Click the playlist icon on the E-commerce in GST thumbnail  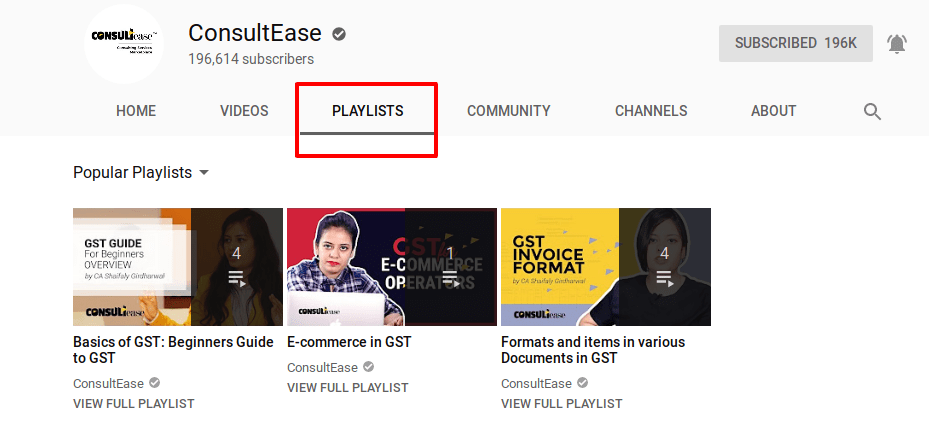450,278
